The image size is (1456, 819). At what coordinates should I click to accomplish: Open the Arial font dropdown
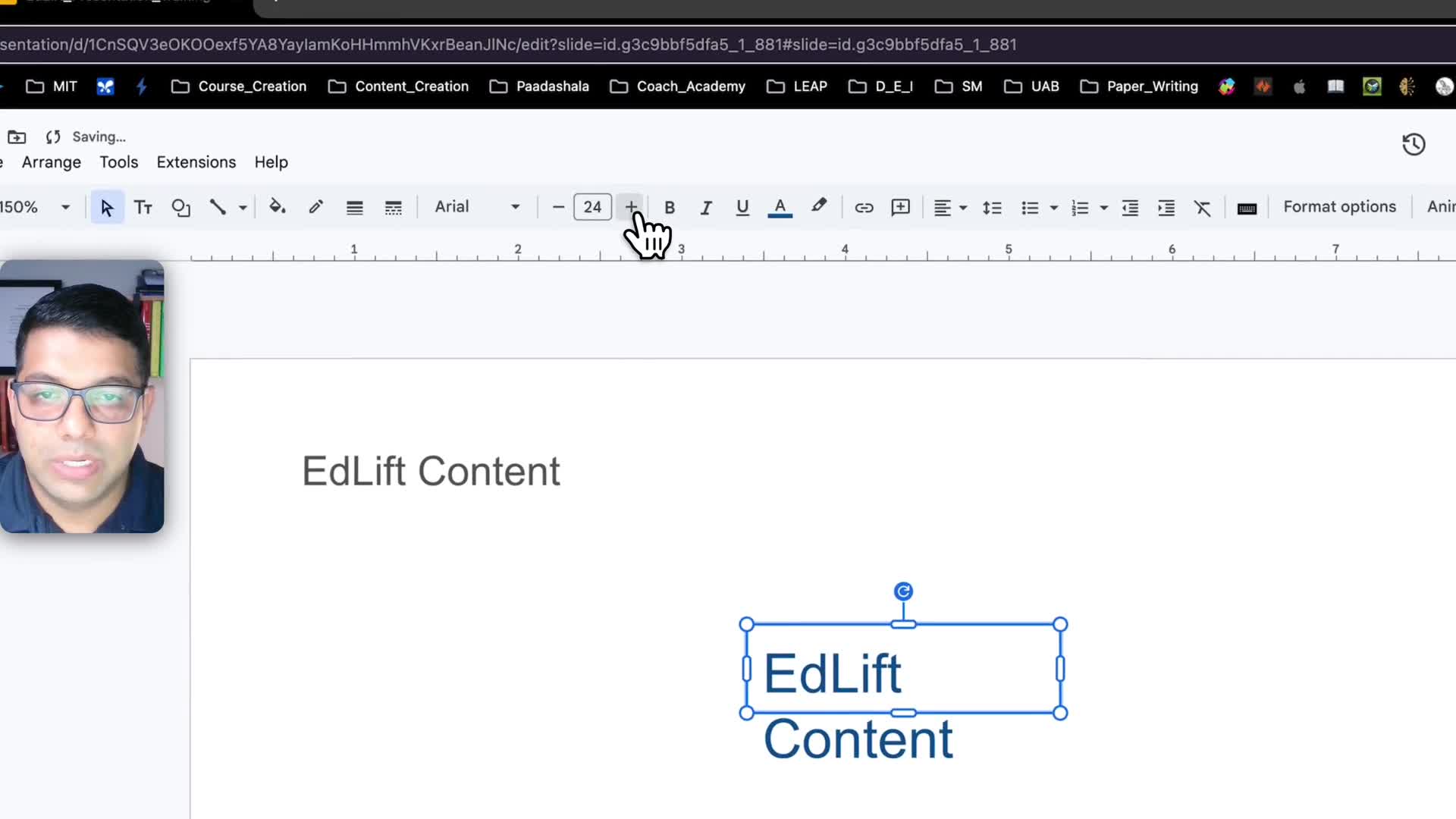476,207
